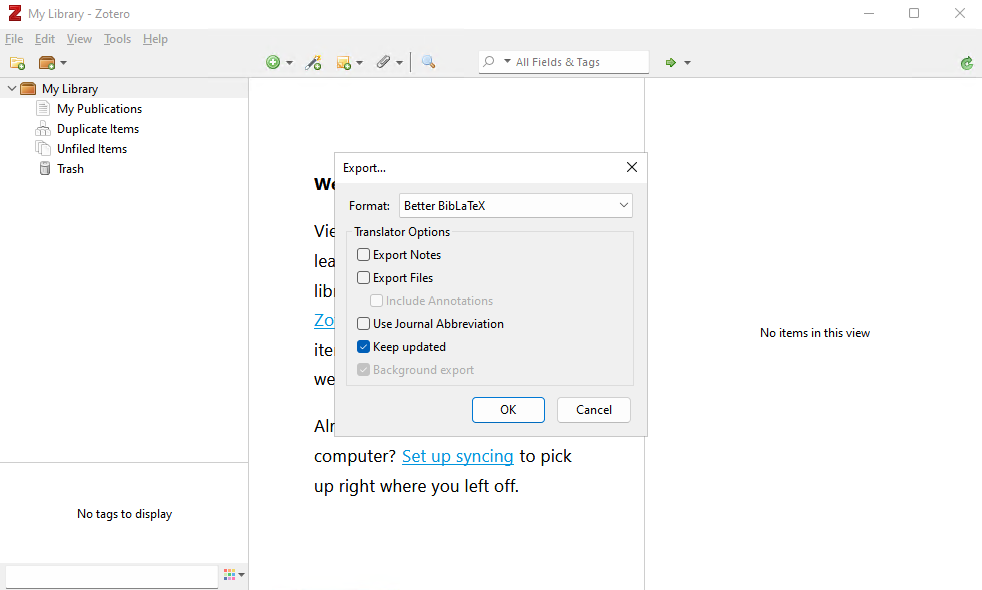Open the Format dropdown Better BibLaTeX
Viewport: 982px width, 590px height.
click(x=516, y=205)
